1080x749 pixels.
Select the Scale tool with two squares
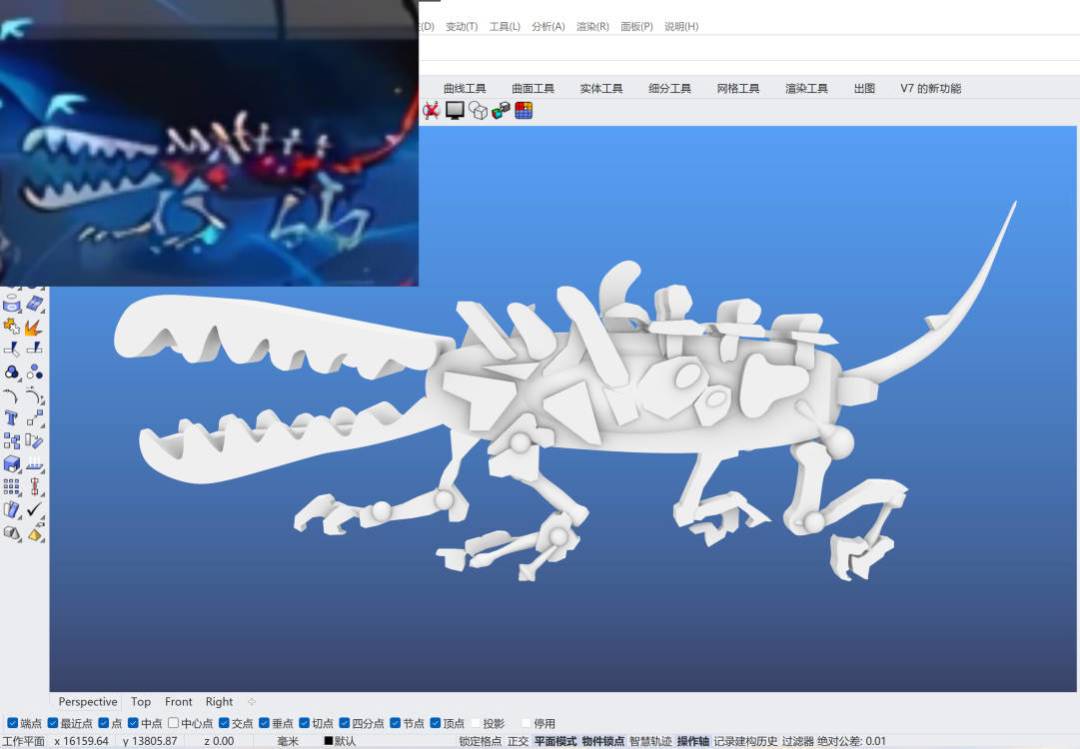tap(34, 418)
